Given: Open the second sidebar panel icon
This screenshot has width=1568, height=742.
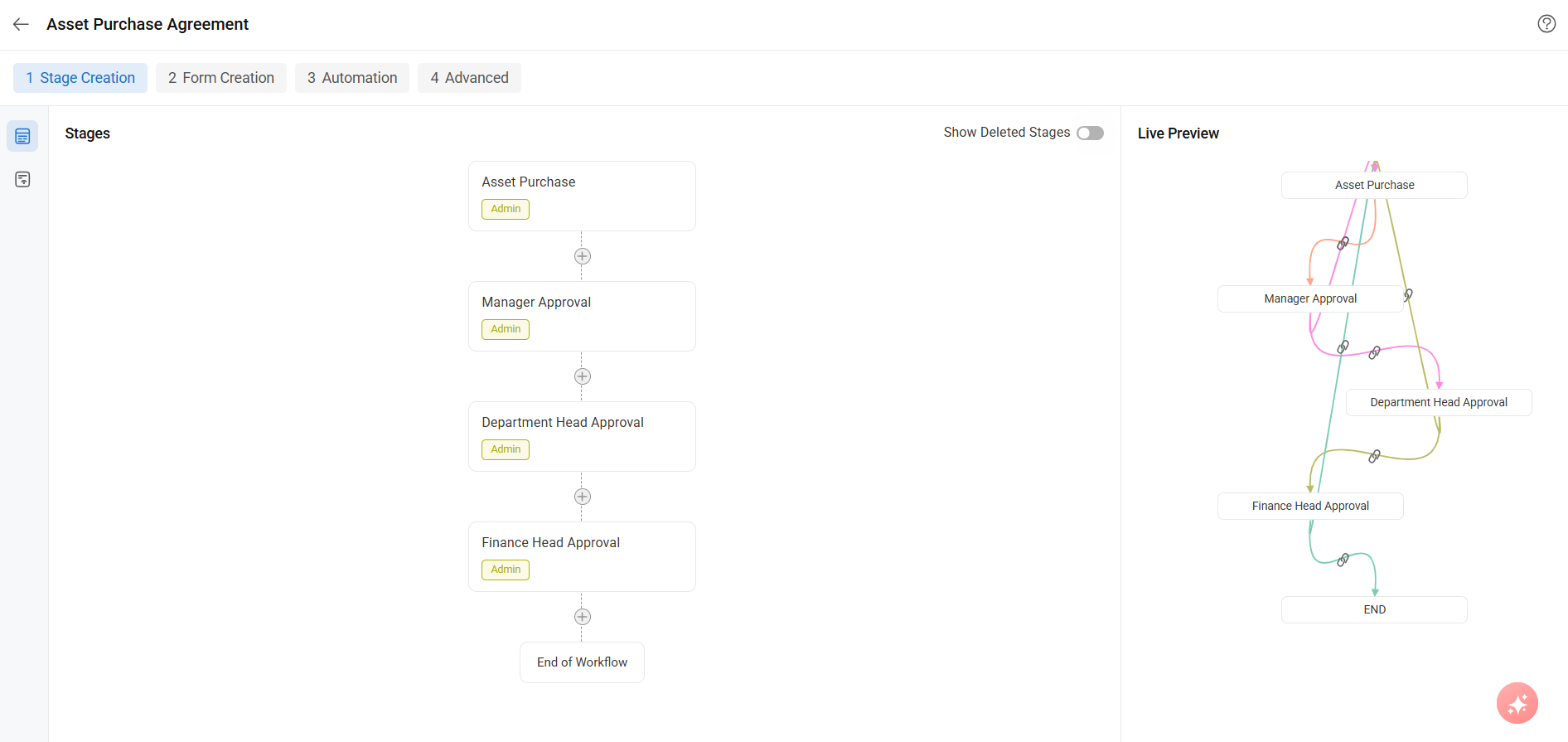Looking at the screenshot, I should tap(22, 180).
